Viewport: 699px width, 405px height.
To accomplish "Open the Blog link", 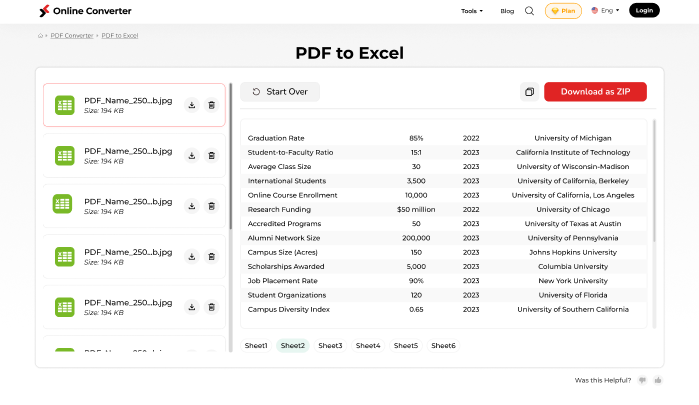I will coord(507,11).
